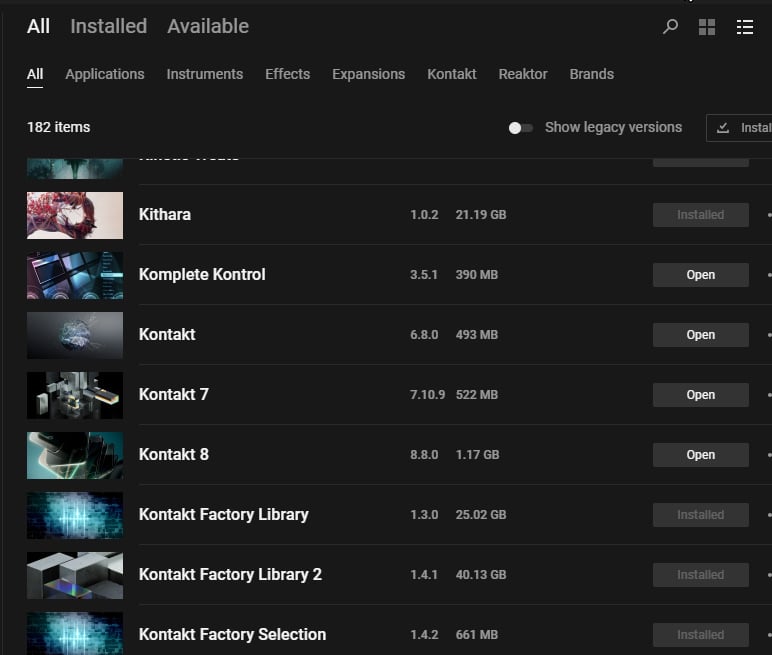Select the All category filter
This screenshot has height=655, width=772.
pos(35,74)
